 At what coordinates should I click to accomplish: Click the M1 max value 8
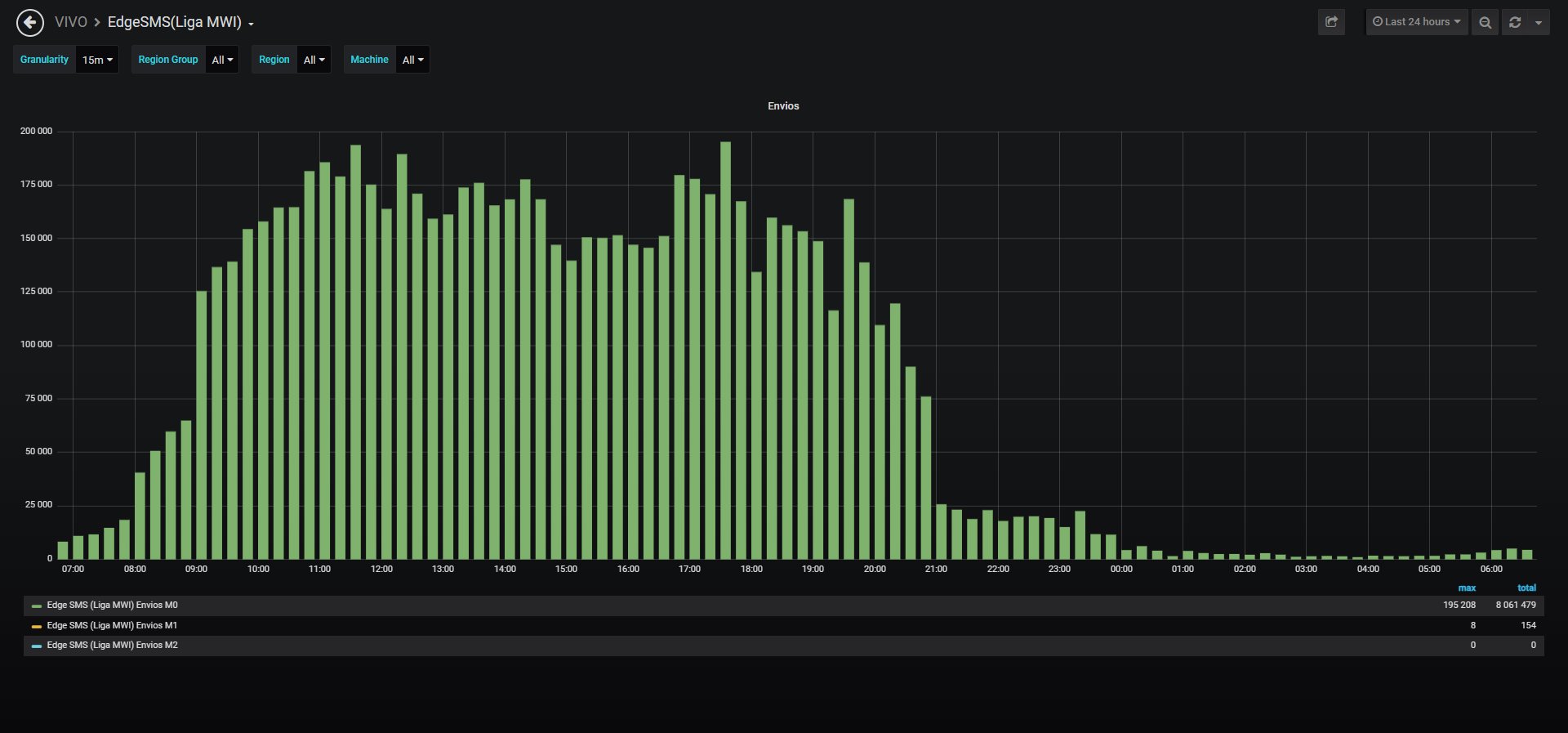click(x=1473, y=626)
